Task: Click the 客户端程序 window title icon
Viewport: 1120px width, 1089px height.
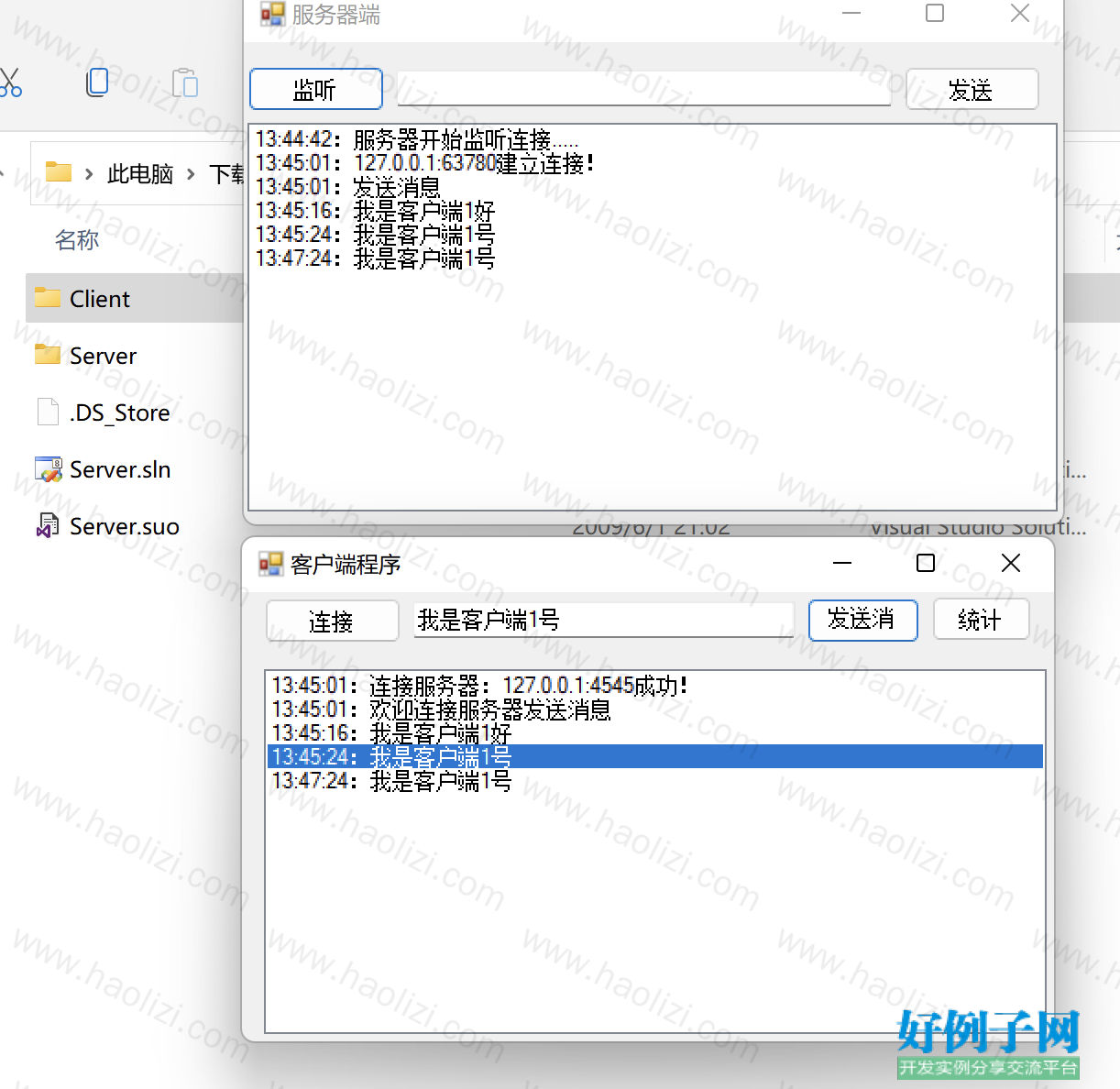Action: tap(270, 564)
